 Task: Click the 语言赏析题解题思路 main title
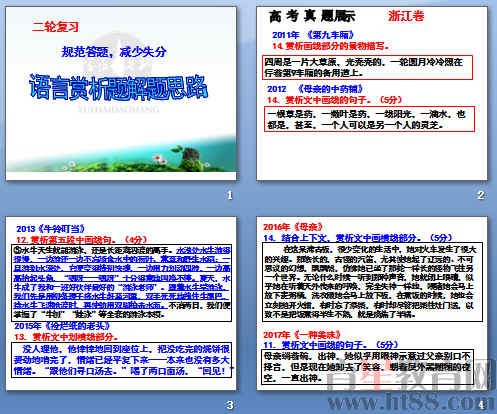pos(119,87)
